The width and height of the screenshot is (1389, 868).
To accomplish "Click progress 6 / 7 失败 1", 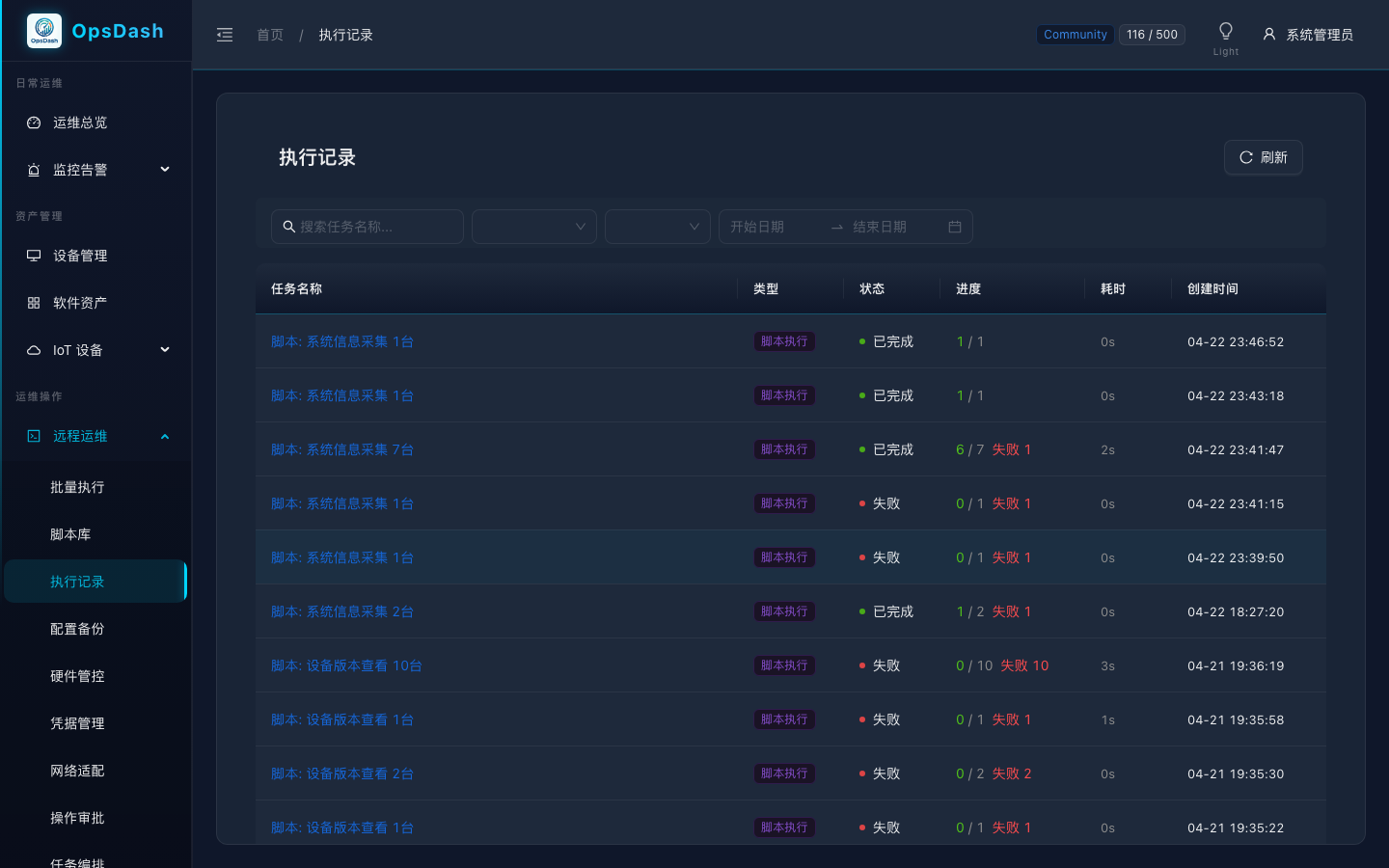I will coord(994,449).
